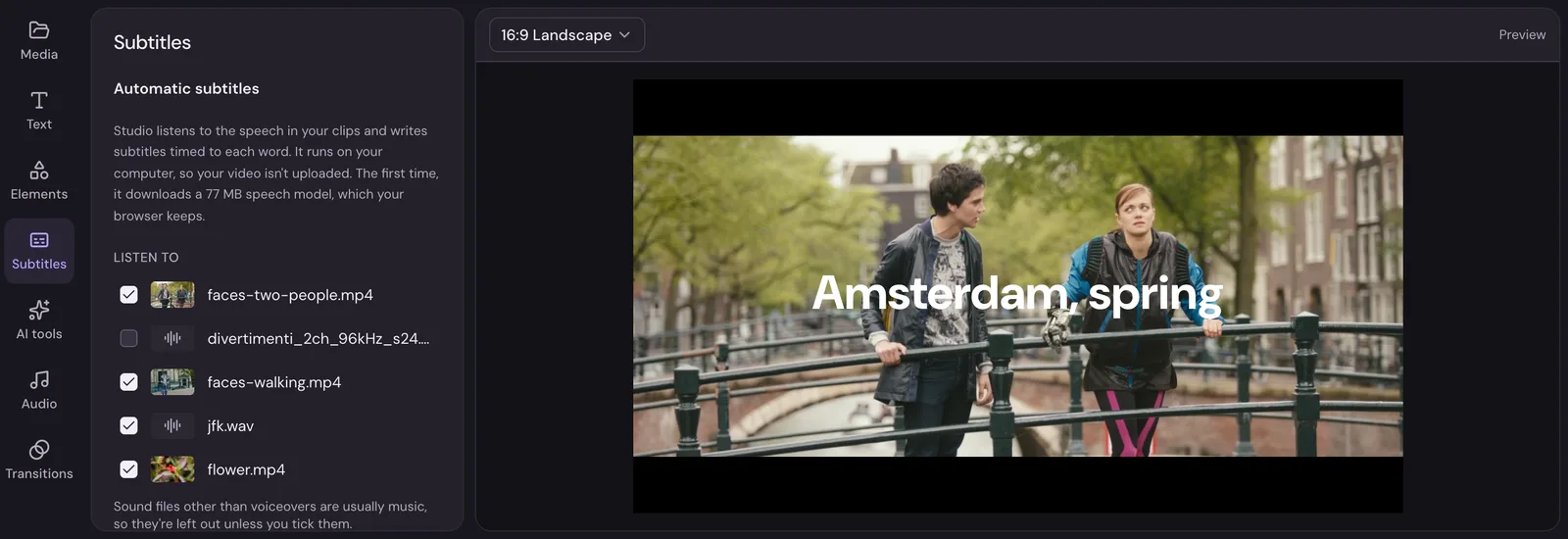Image resolution: width=1568 pixels, height=539 pixels.
Task: Uncheck the faces-two-people.mp4 checkbox
Action: 128,295
